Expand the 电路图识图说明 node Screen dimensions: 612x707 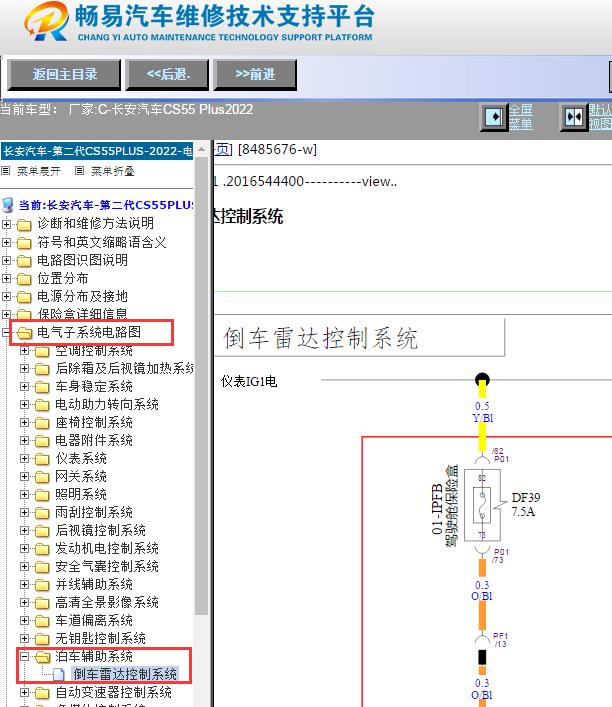coord(6,260)
